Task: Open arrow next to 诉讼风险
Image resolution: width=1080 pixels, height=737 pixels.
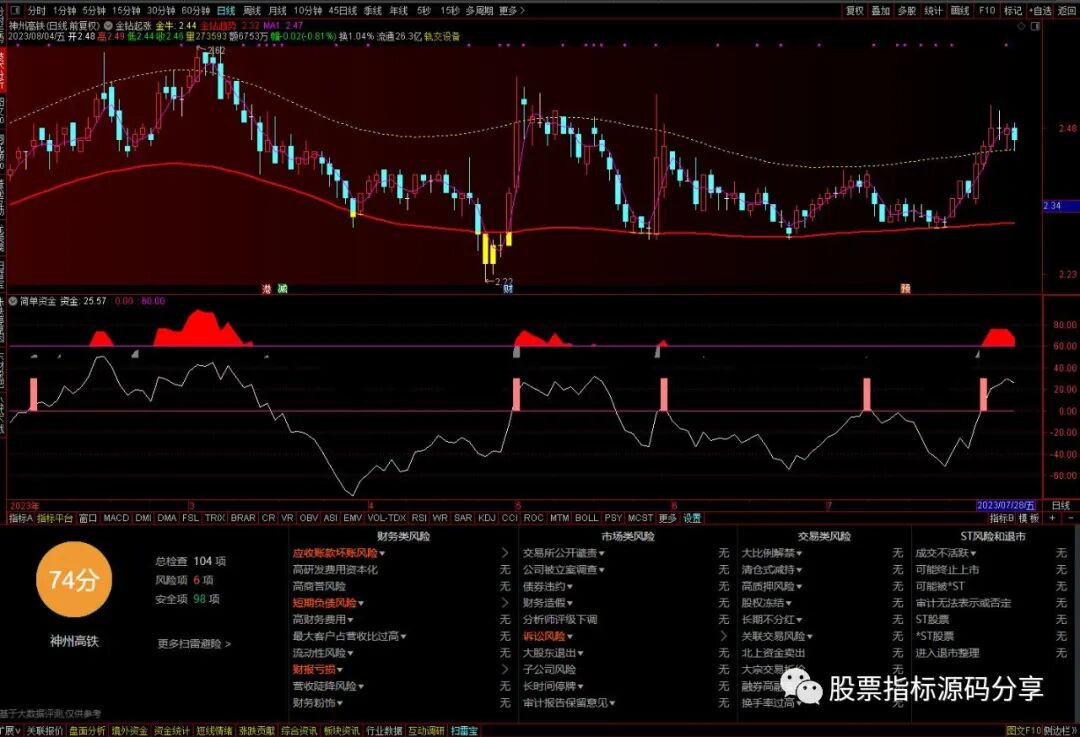Action: pyautogui.click(x=723, y=636)
